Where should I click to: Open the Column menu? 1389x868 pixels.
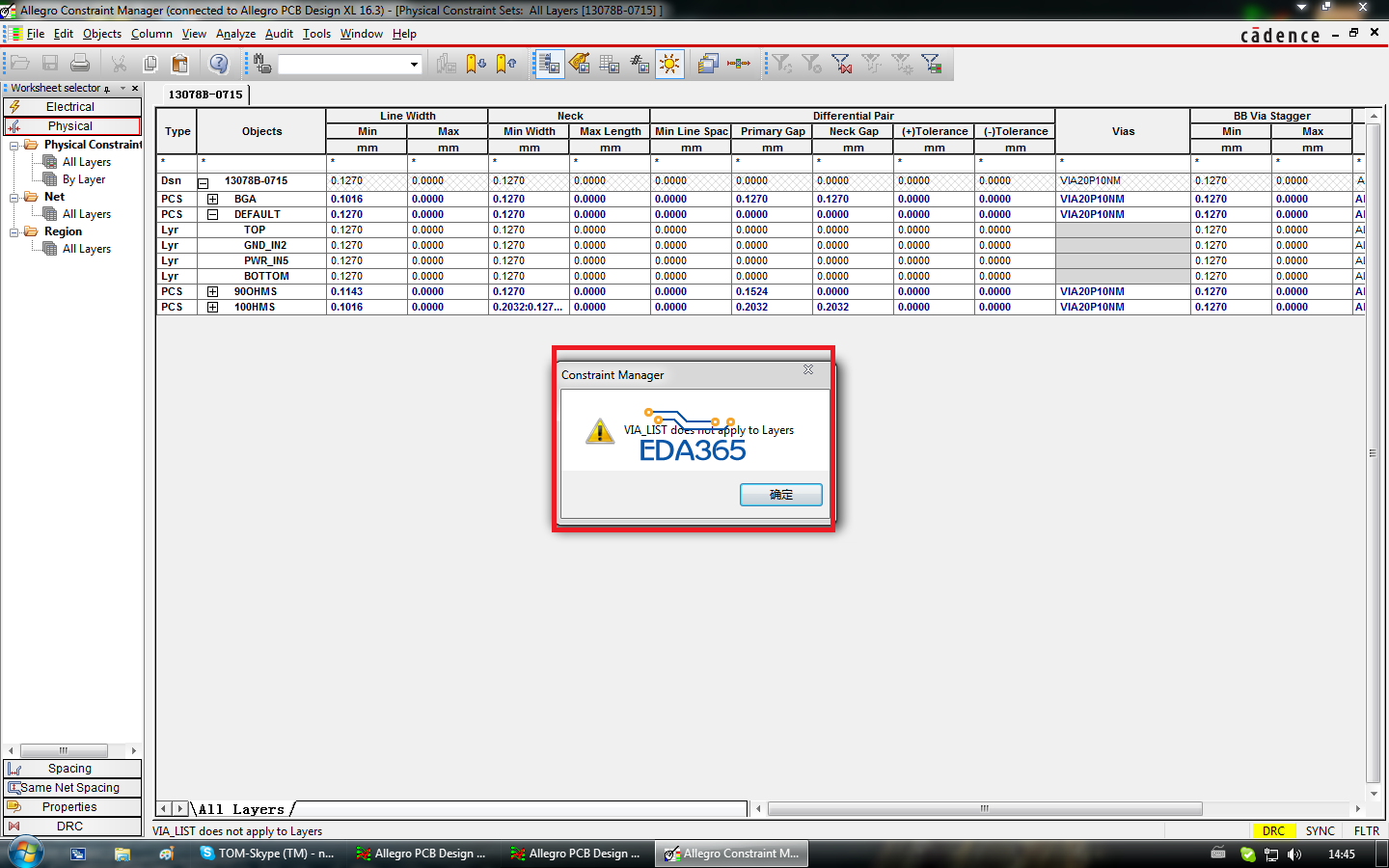click(151, 34)
